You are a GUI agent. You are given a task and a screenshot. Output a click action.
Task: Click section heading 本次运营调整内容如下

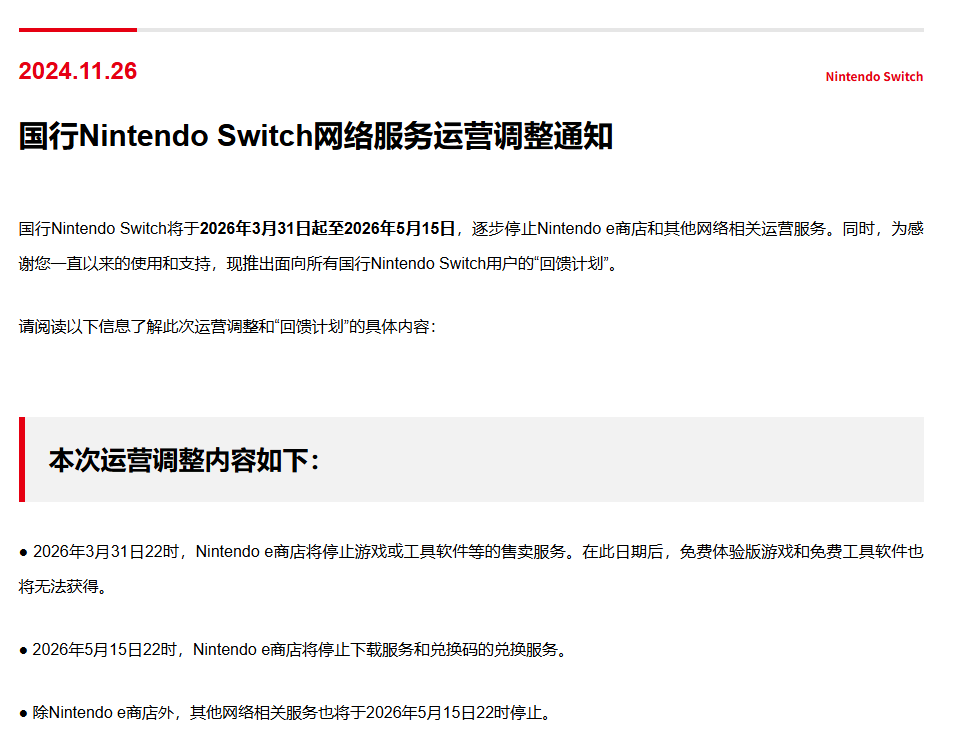tap(184, 460)
